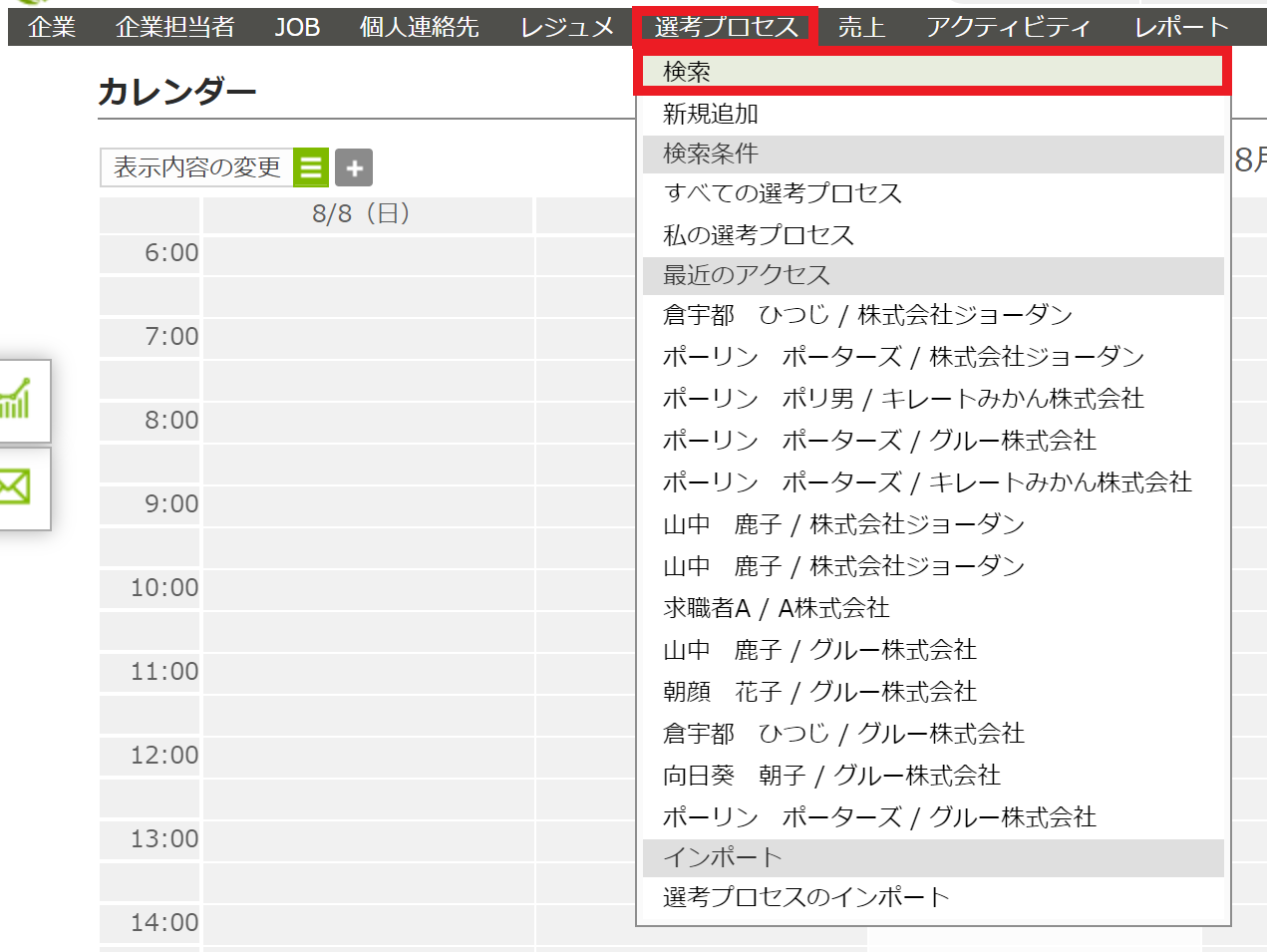Viewport: 1267px width, 952px height.
Task: Open the chart graph side panel icon
Action: [x=18, y=400]
